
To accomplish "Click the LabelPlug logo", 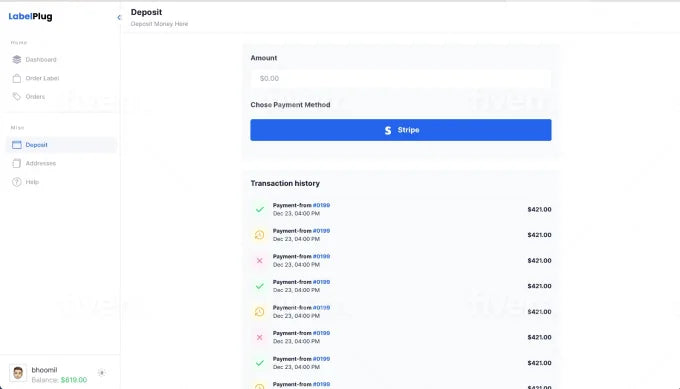I will pyautogui.click(x=30, y=16).
